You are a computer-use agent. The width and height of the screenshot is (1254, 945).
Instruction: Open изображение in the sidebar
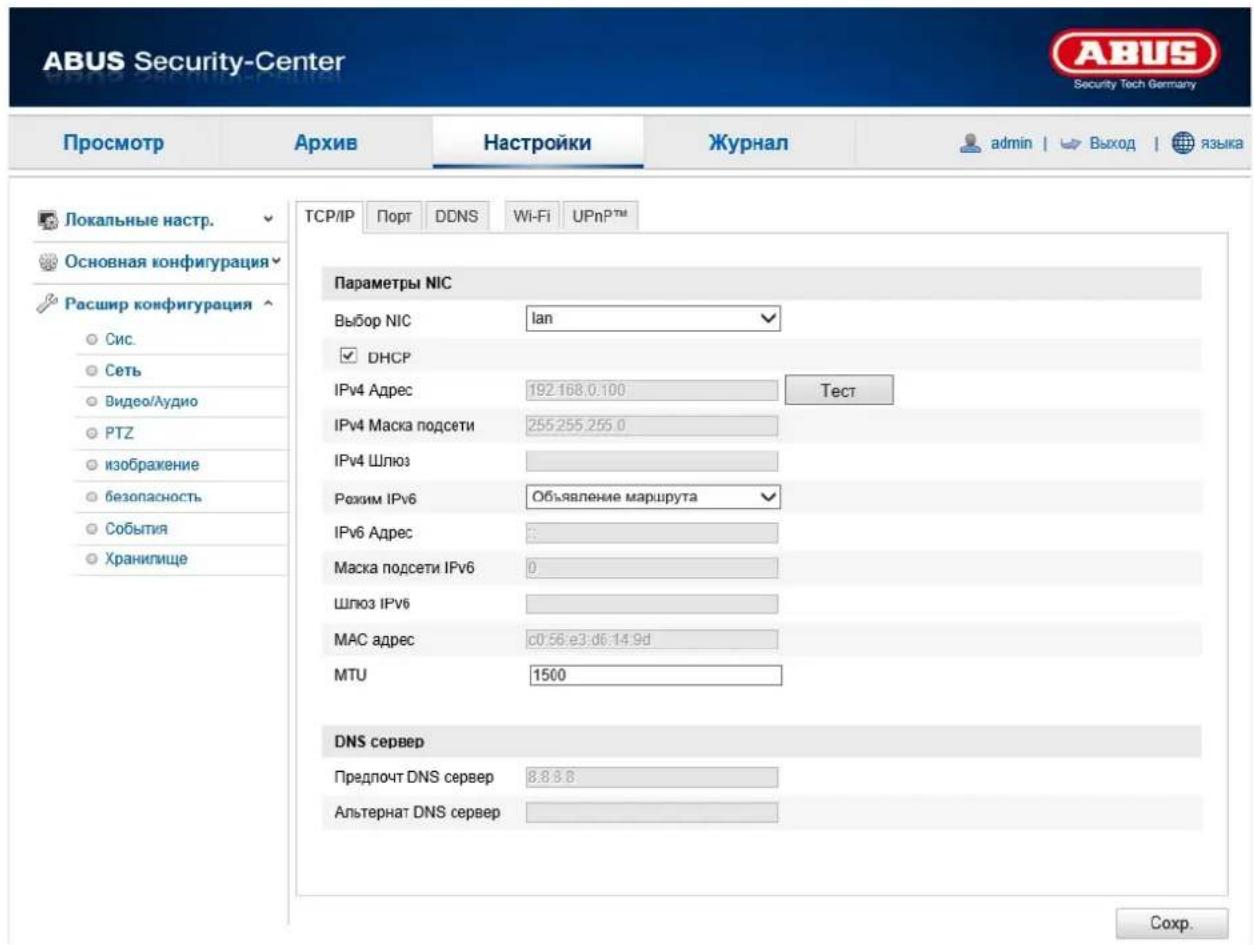click(x=151, y=464)
